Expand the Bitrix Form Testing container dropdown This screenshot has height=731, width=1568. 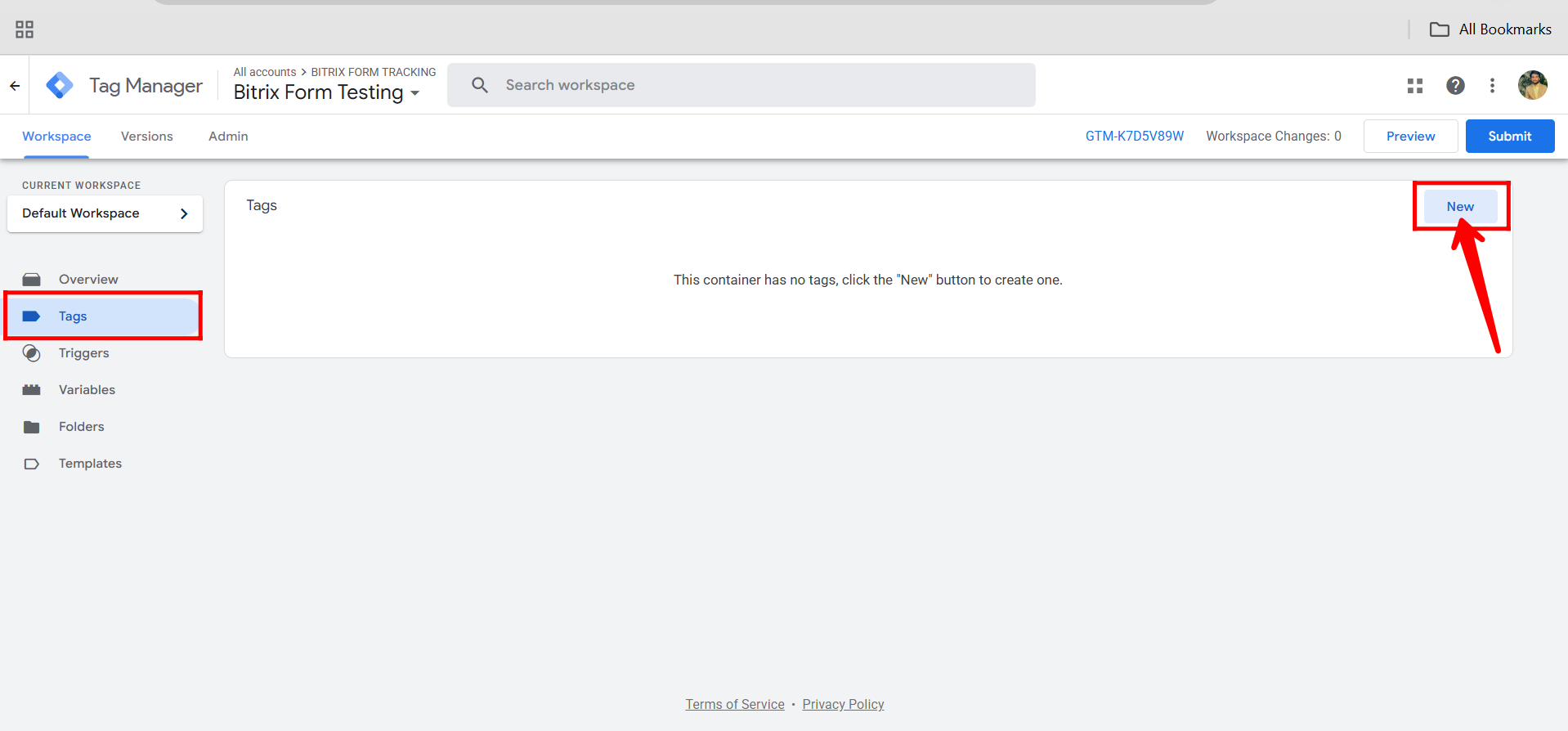(415, 93)
